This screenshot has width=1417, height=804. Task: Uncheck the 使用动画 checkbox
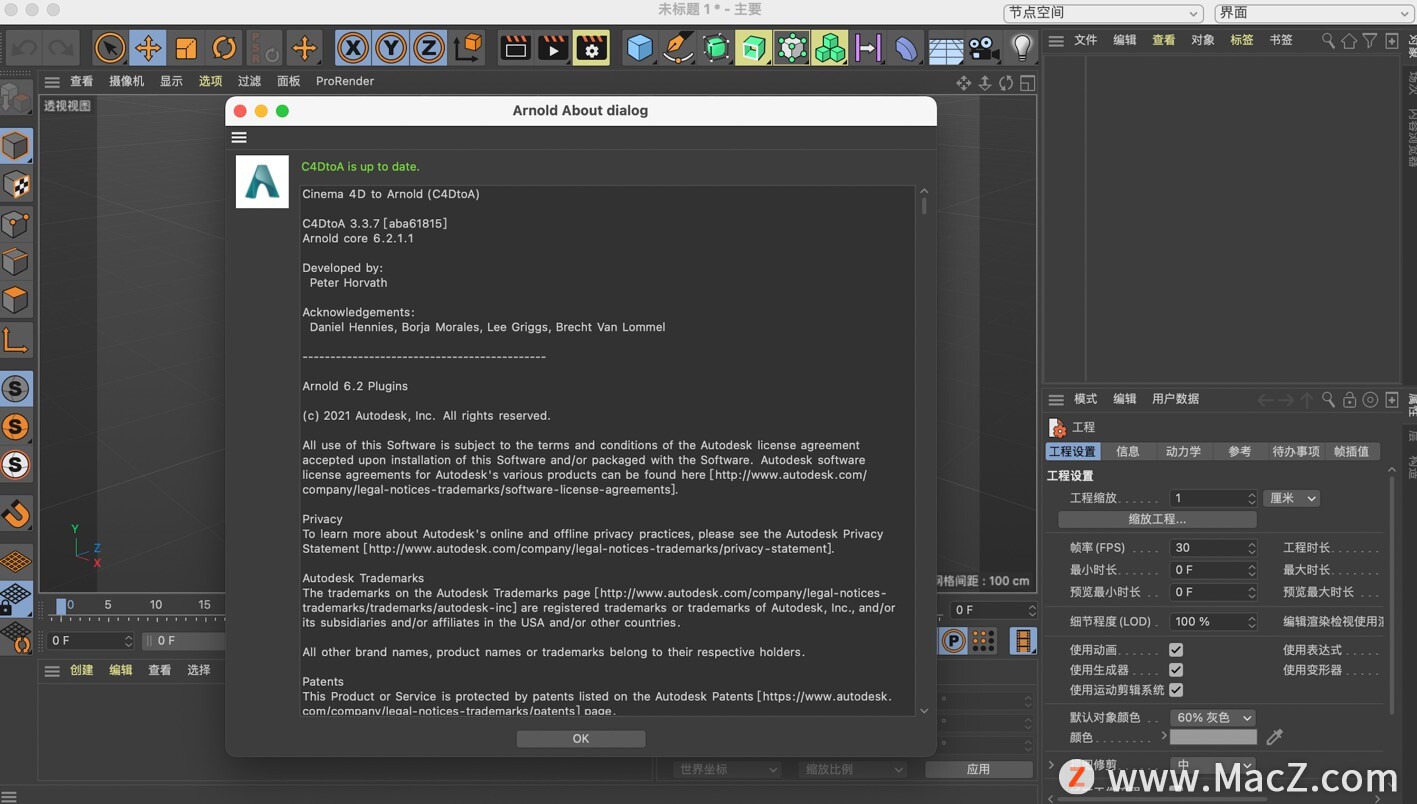1176,650
